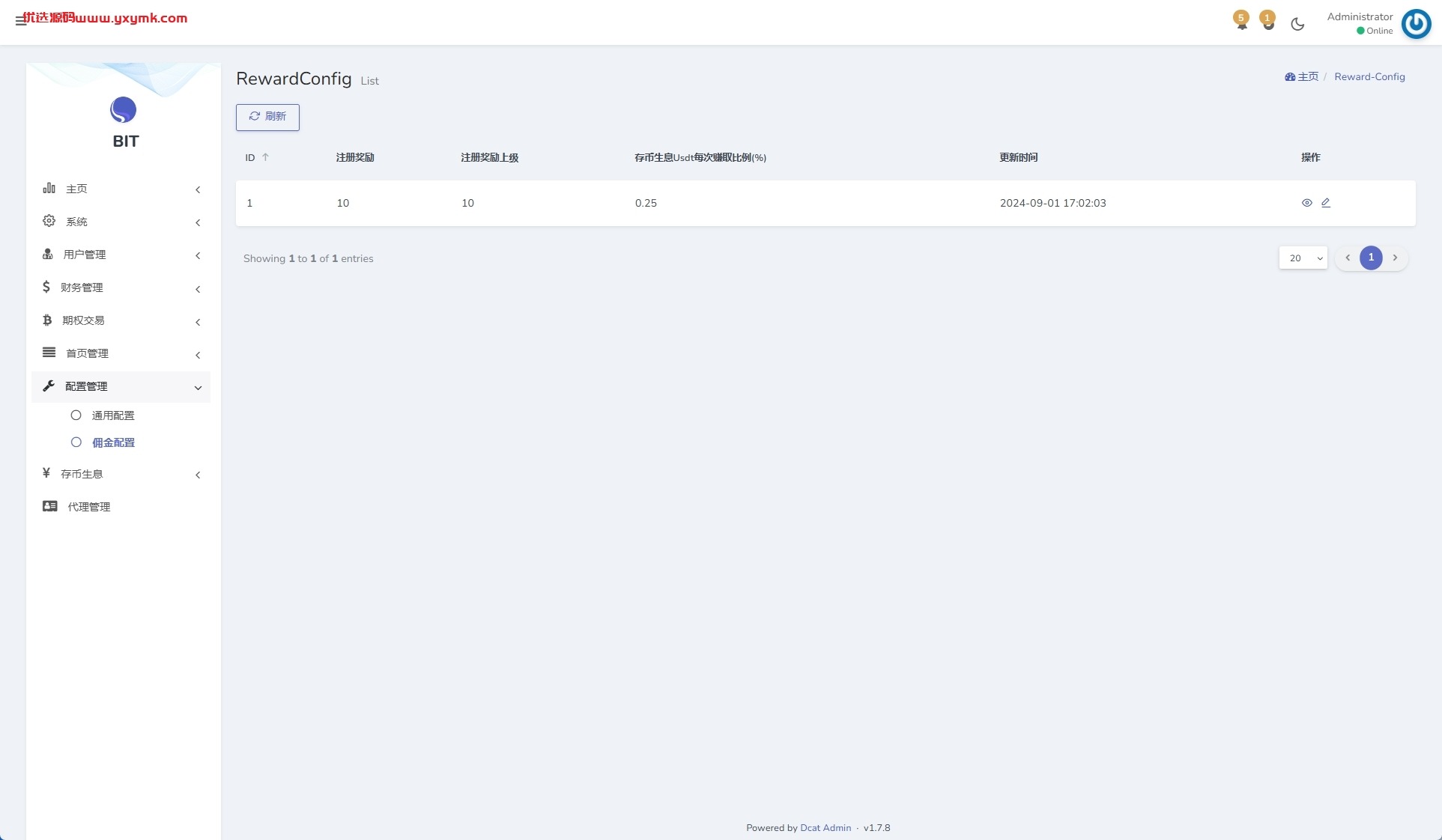The width and height of the screenshot is (1442, 840).
Task: Edit row 1 with the pencil icon
Action: [1326, 203]
